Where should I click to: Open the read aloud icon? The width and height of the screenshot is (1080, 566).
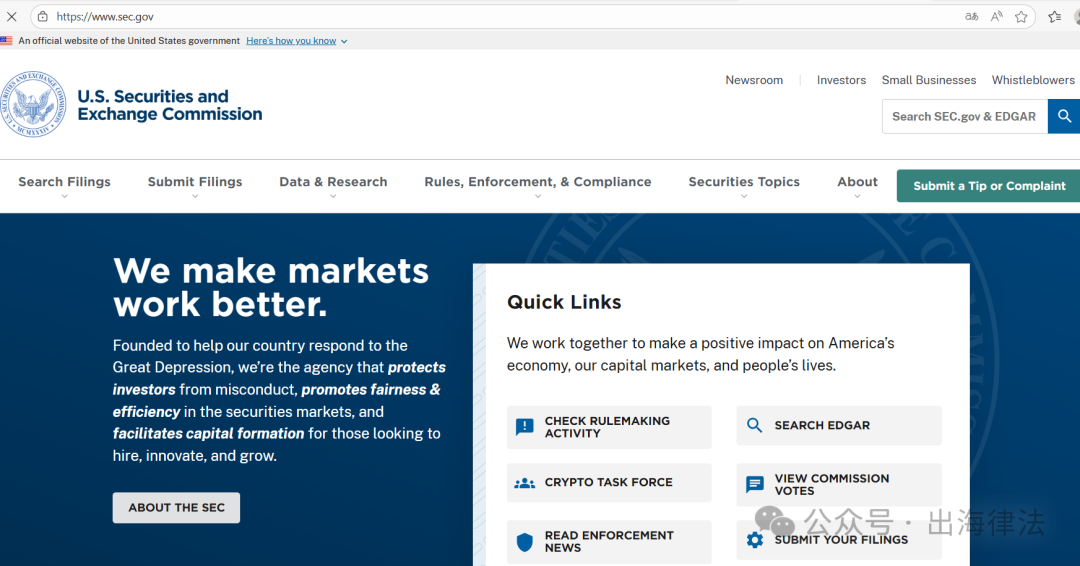(x=997, y=17)
